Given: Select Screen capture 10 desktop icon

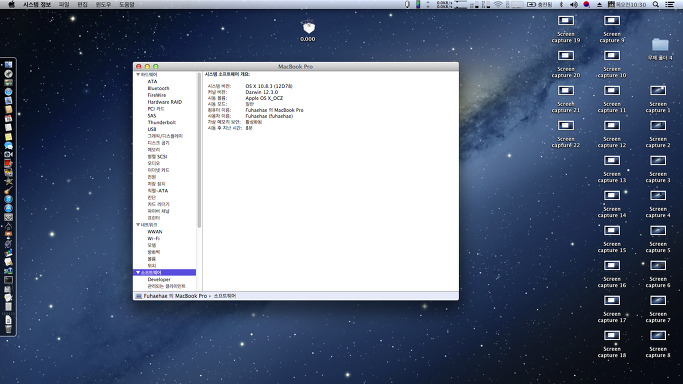Looking at the screenshot, I should pos(612,56).
